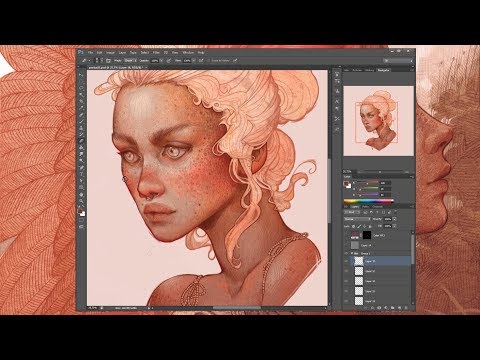Open the eraser Opacity slider arrow
This screenshot has height=360, width=480.
click(161, 61)
